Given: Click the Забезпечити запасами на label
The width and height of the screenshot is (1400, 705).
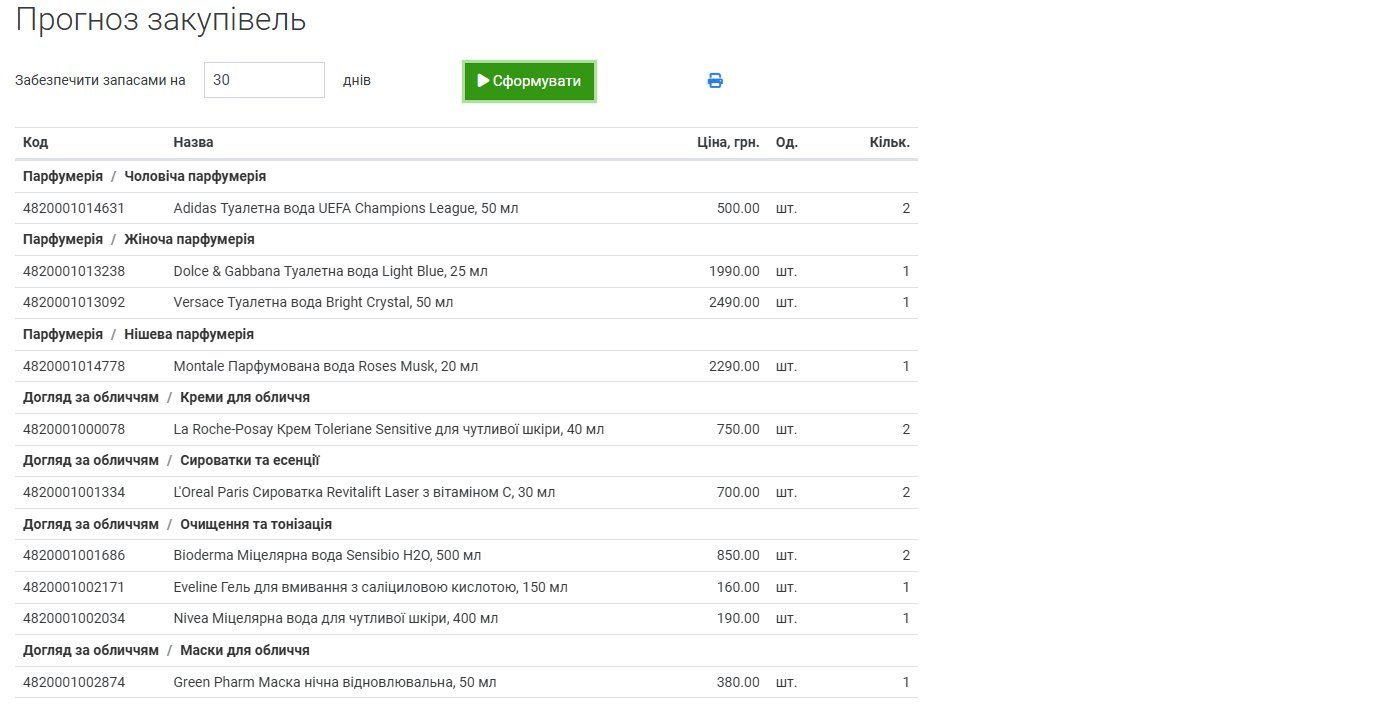Looking at the screenshot, I should pyautogui.click(x=100, y=80).
